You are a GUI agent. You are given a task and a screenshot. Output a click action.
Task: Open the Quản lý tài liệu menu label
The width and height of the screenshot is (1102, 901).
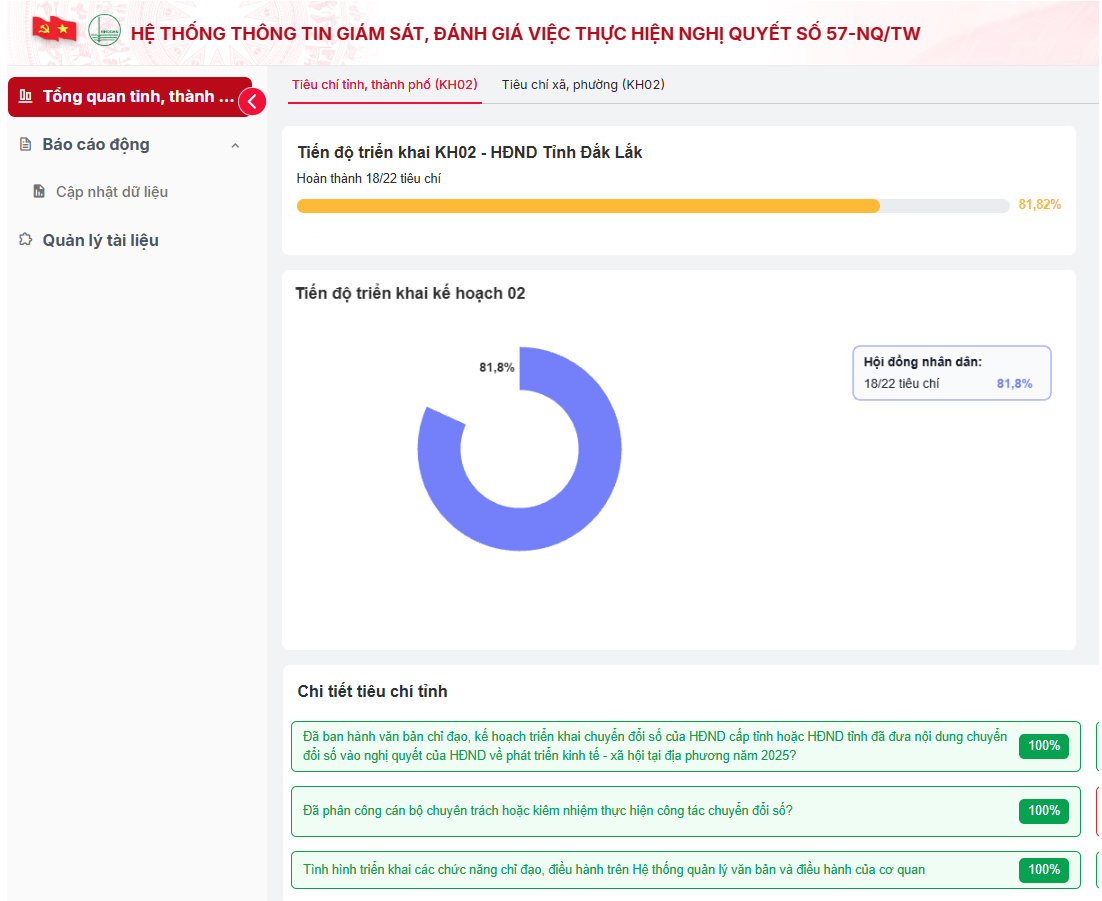point(100,240)
